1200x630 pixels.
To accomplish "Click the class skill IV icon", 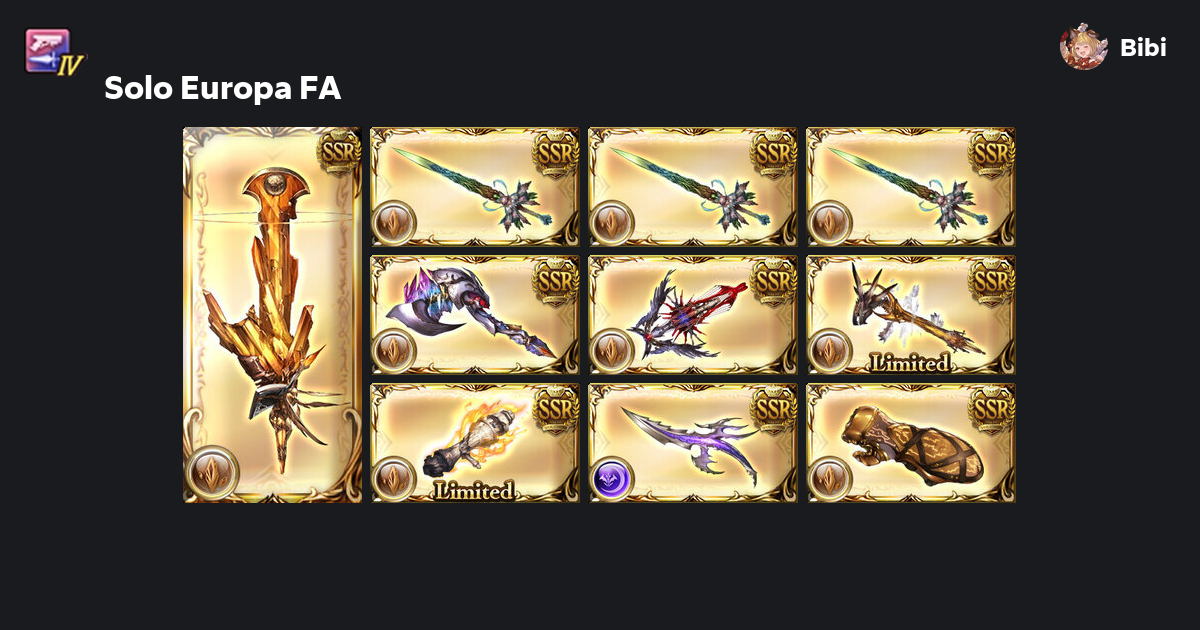I will [54, 52].
